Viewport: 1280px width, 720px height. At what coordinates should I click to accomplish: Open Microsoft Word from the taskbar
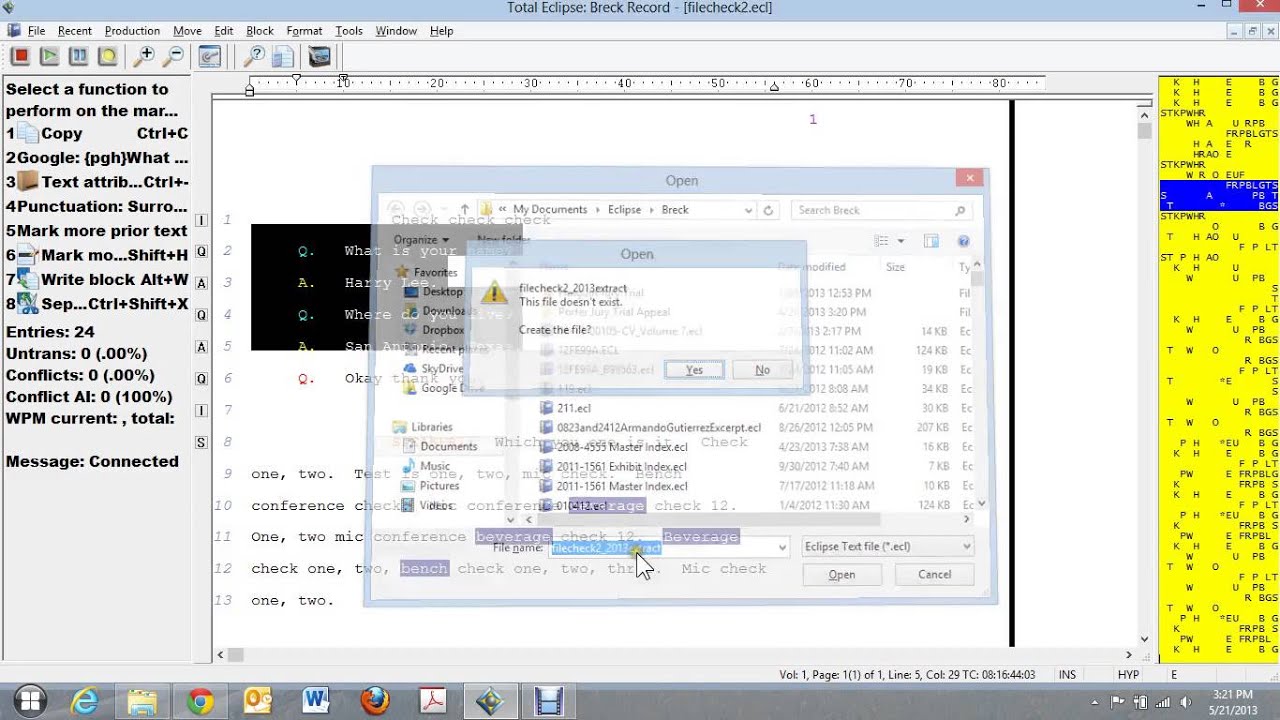pyautogui.click(x=316, y=701)
